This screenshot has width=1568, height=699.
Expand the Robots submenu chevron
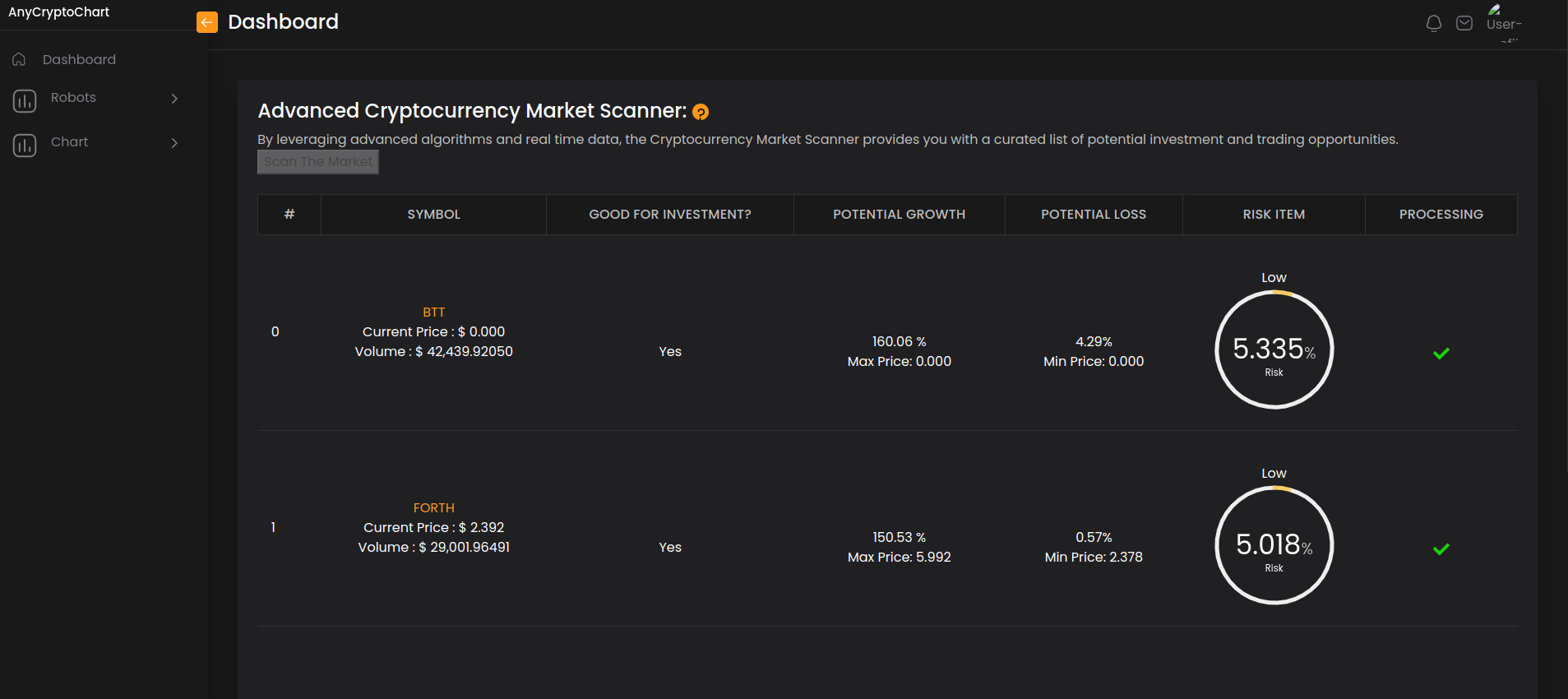pos(174,98)
